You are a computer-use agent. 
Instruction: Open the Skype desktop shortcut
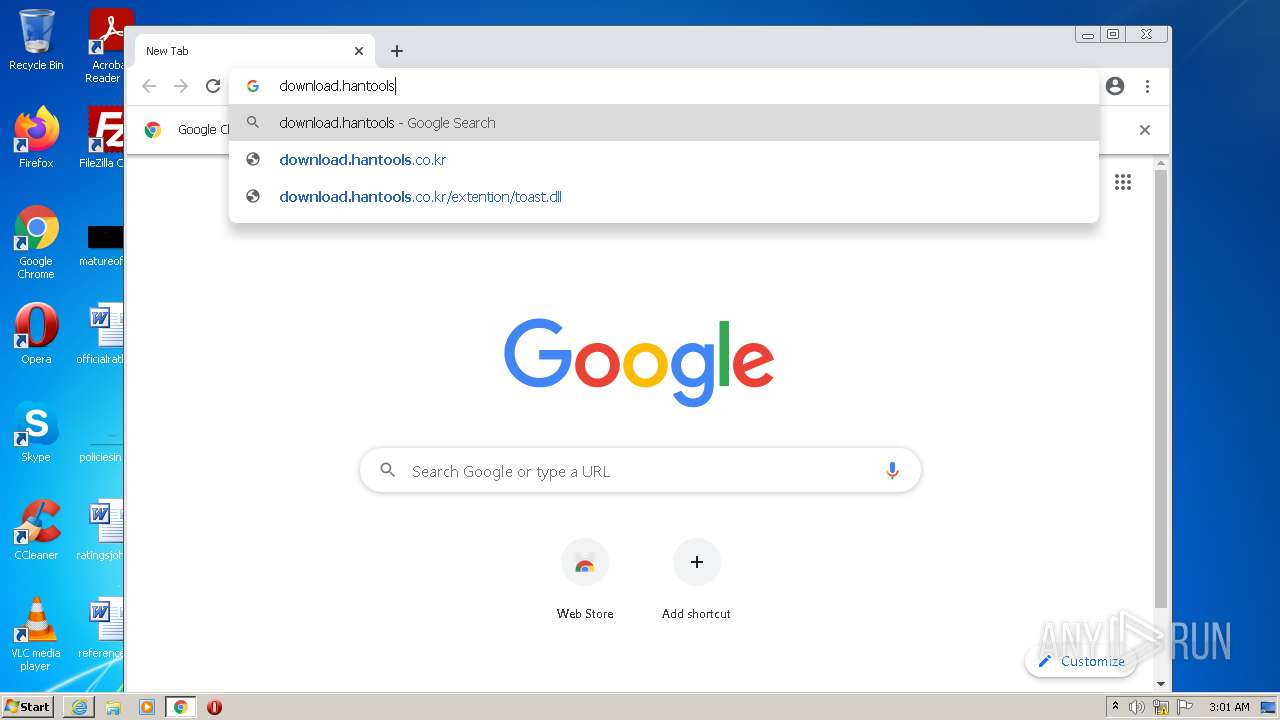click(x=36, y=431)
